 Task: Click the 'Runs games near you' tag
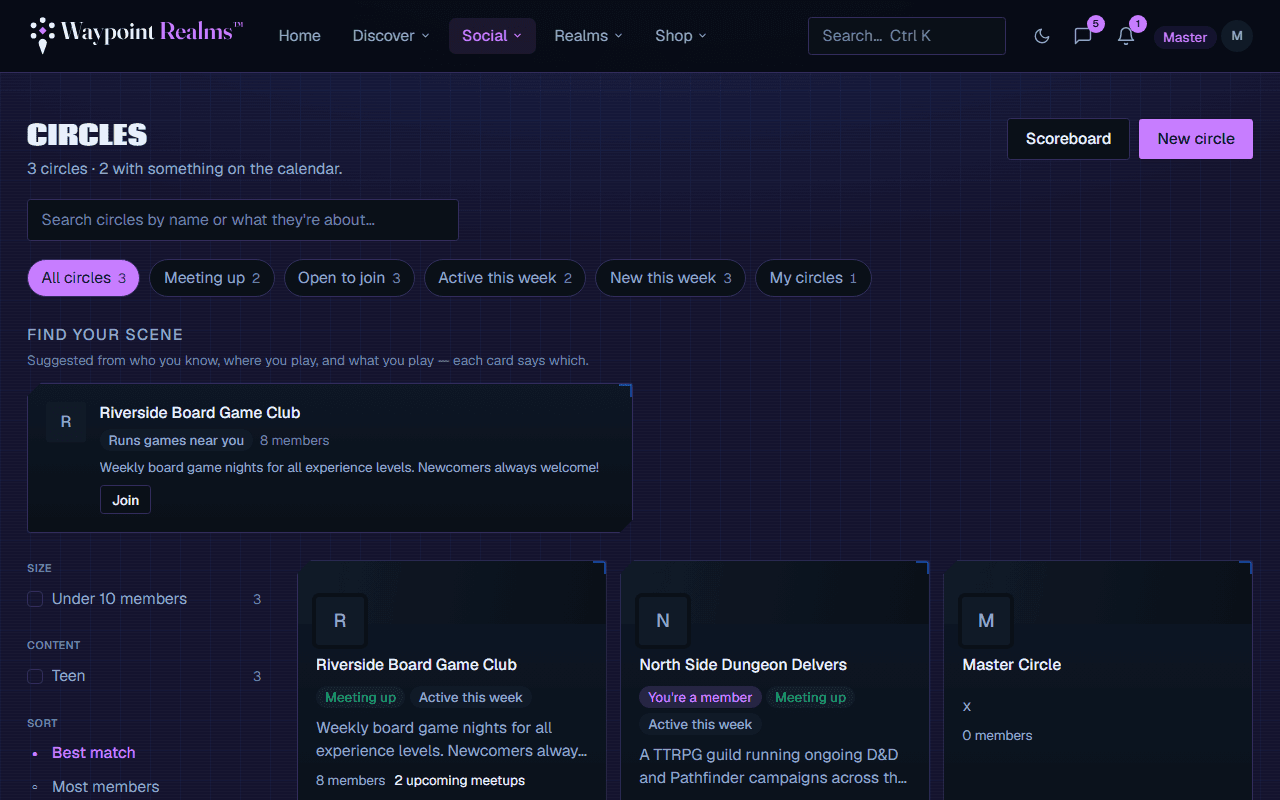pos(176,440)
